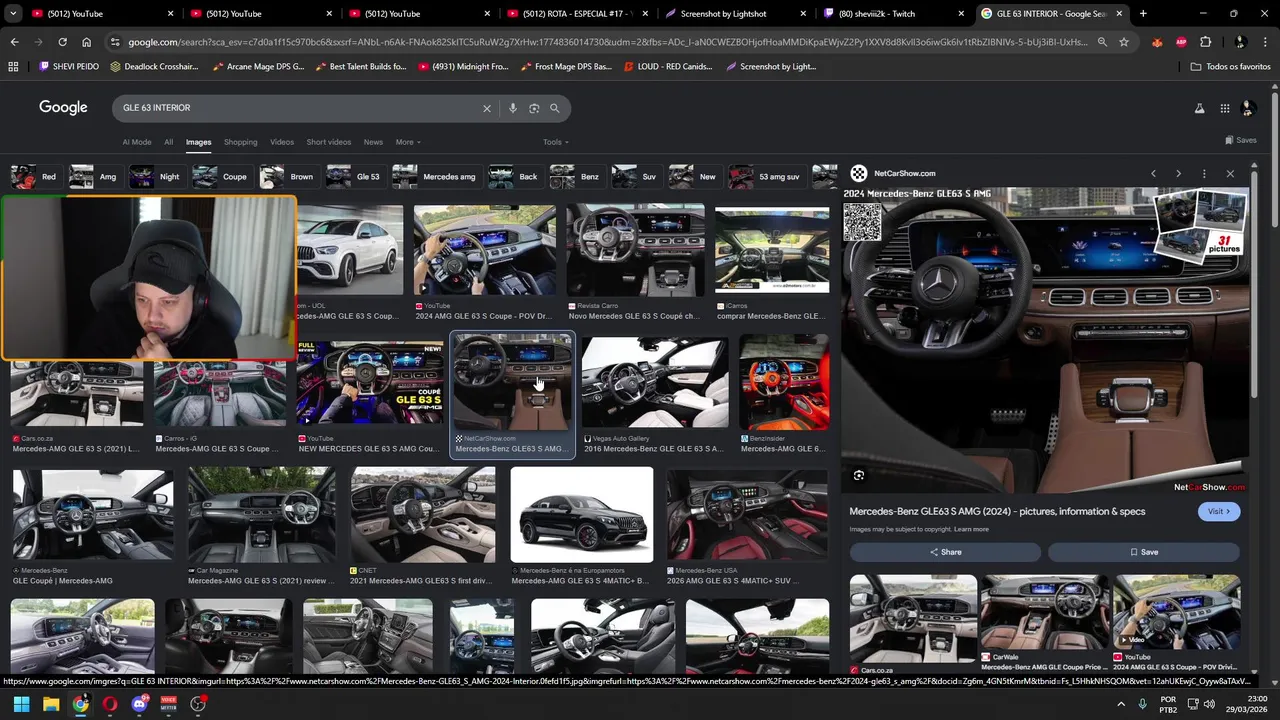Open Google Lens search by image icon
1280x720 pixels.
pyautogui.click(x=534, y=108)
